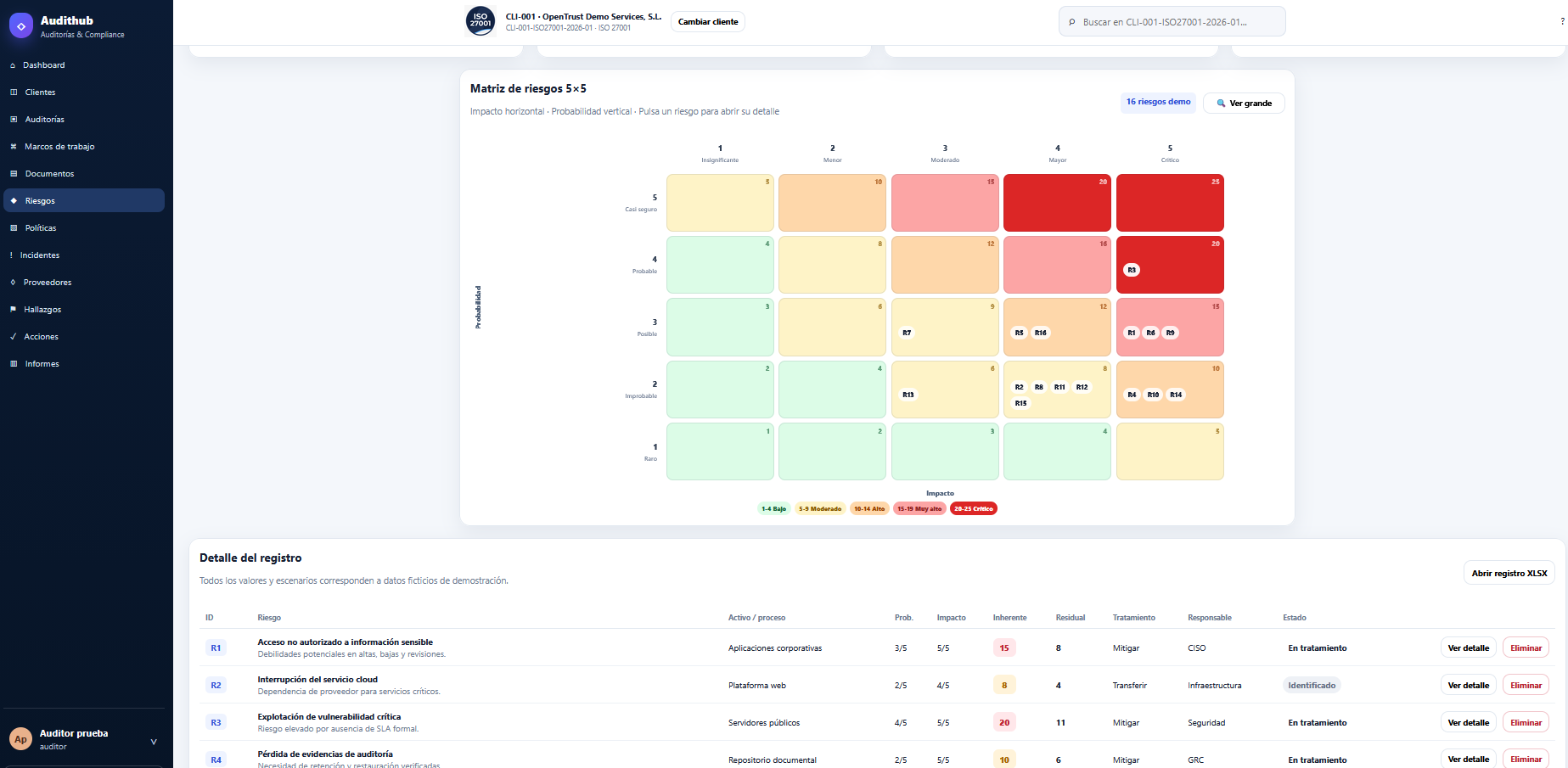Image resolution: width=1568 pixels, height=768 pixels.
Task: Click the Hallazgos flag icon
Action: (x=13, y=310)
